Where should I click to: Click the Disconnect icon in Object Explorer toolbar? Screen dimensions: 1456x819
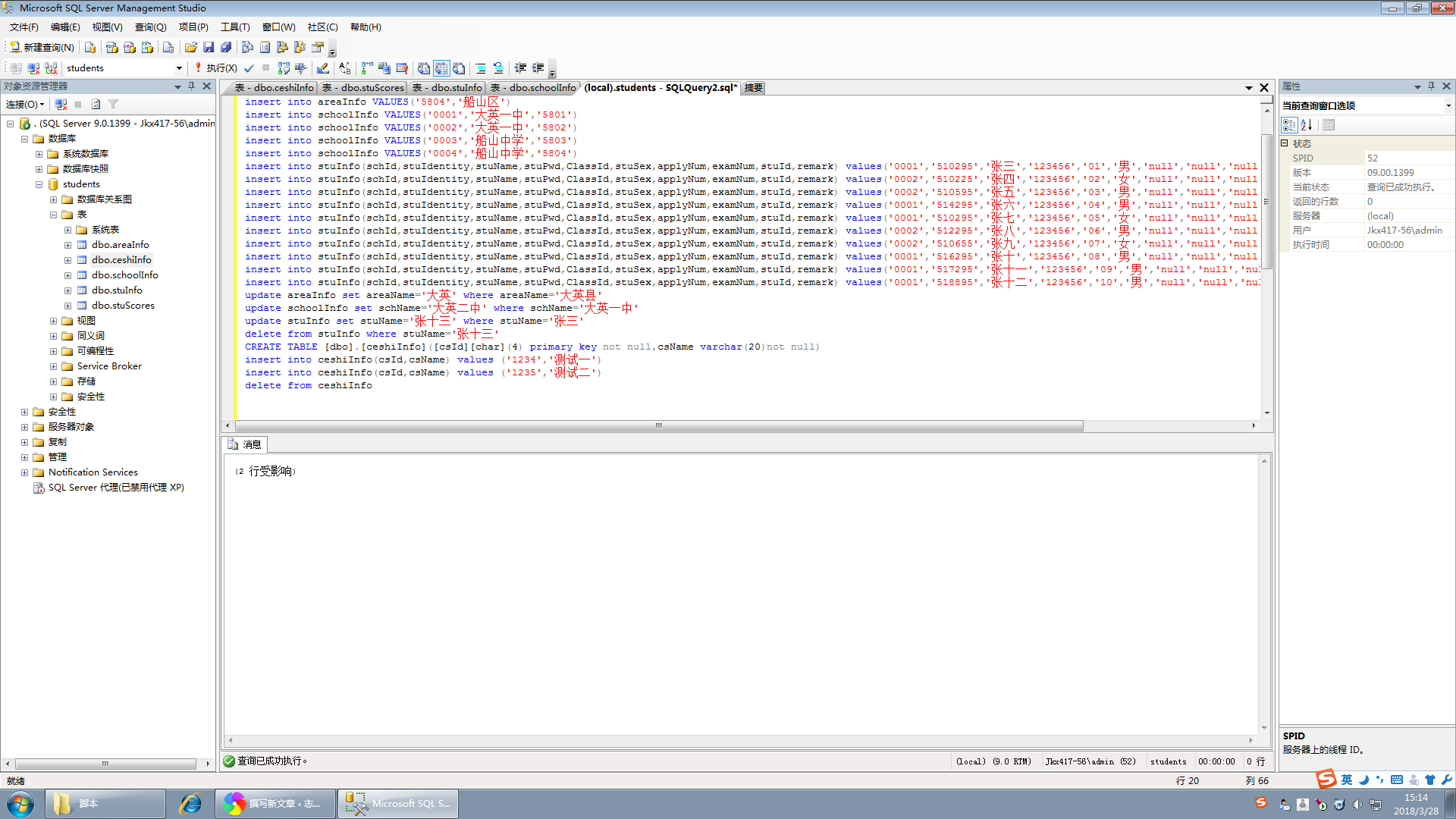(61, 104)
